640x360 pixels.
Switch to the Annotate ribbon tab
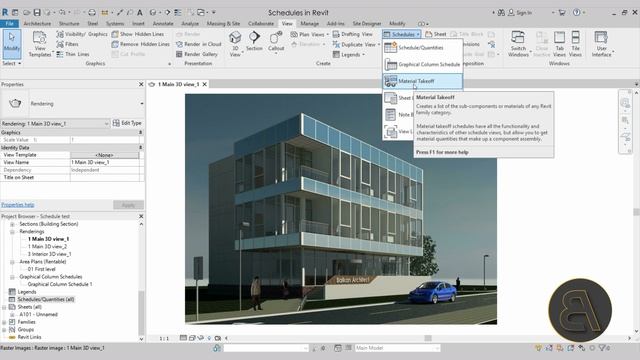(163, 24)
